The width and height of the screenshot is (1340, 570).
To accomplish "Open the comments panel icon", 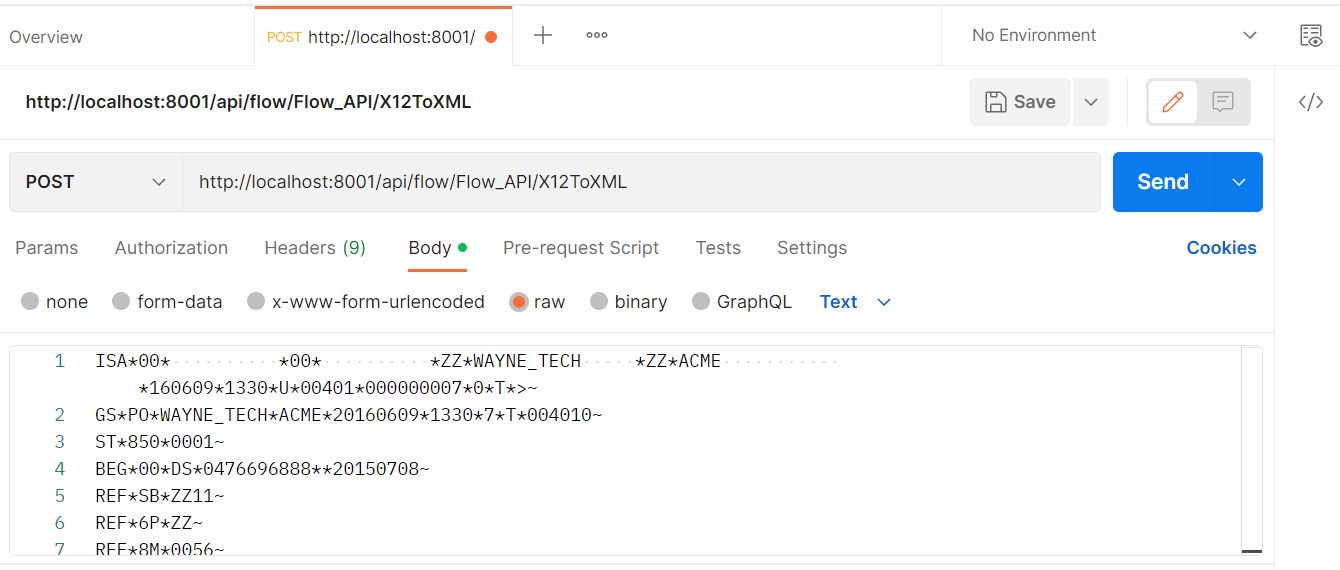I will (x=1222, y=102).
